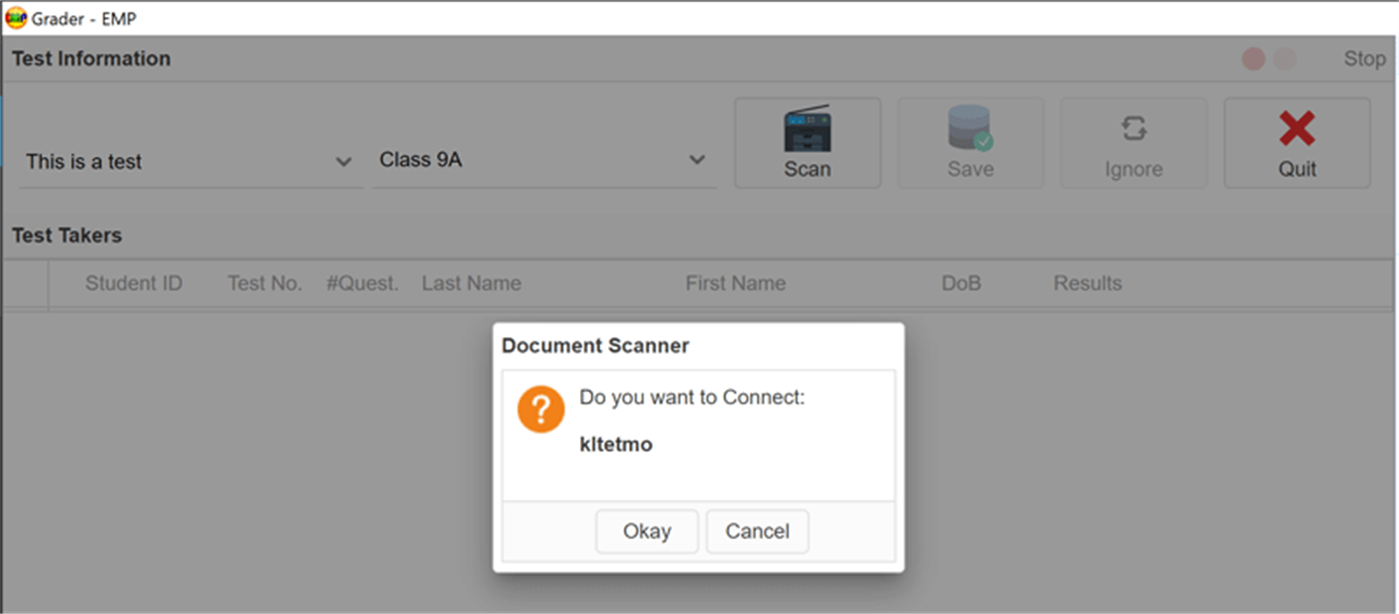Expand the Class 9A dropdown

697,160
